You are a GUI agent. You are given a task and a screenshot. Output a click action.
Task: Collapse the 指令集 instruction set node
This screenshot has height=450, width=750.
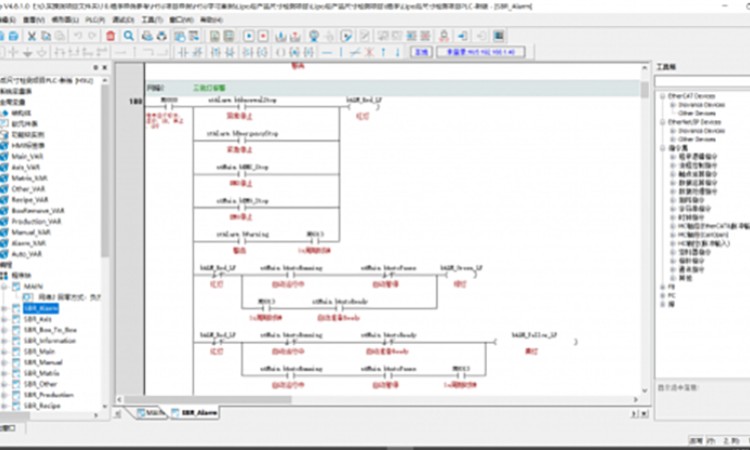[661, 147]
